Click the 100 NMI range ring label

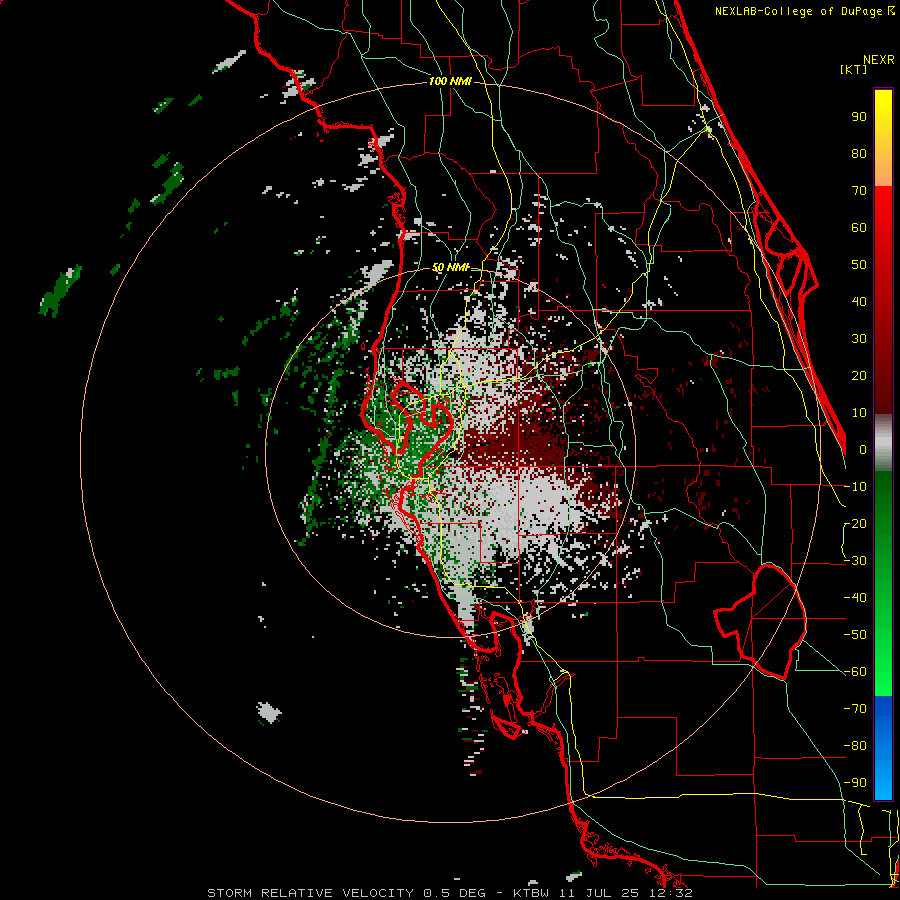pyautogui.click(x=450, y=82)
